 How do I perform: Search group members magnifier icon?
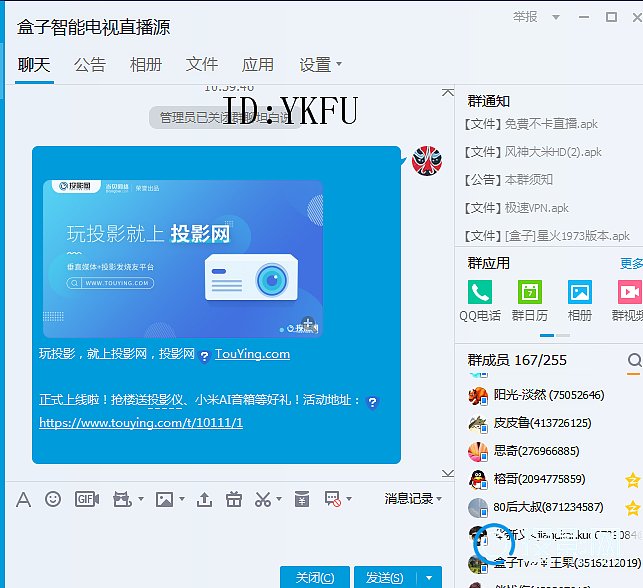pyautogui.click(x=634, y=360)
